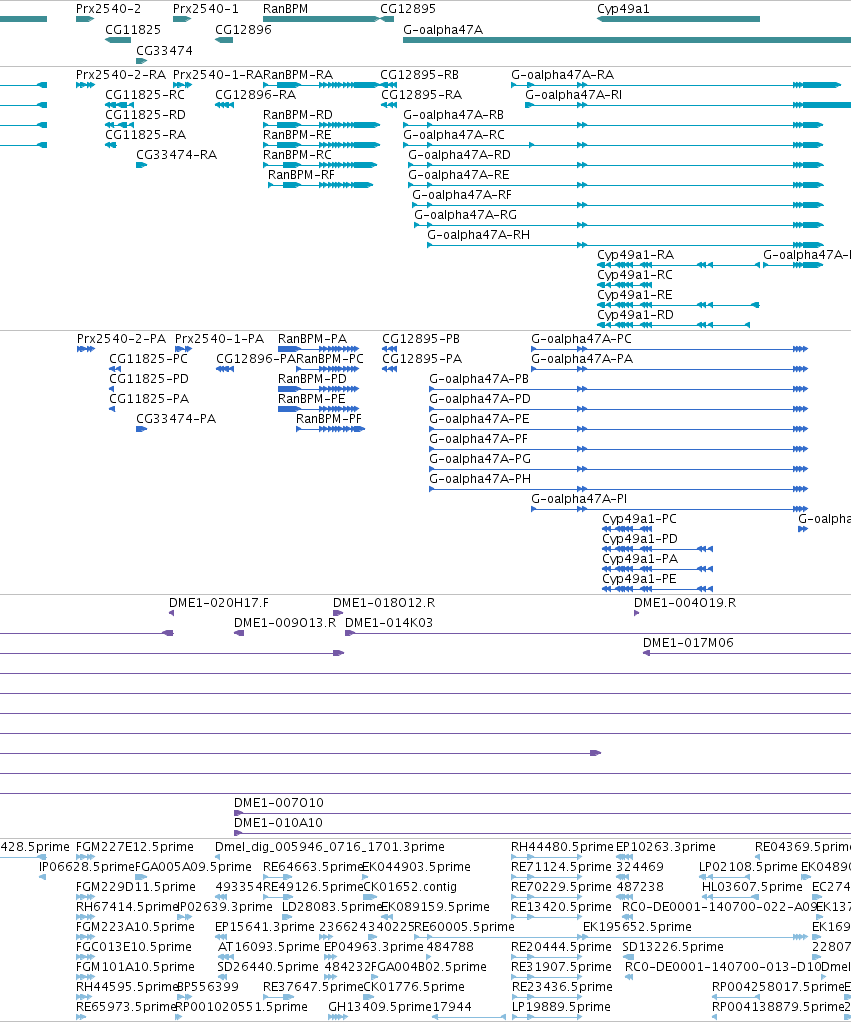851x1022 pixels.
Task: Open the DME1-007O10 clone label
Action: point(279,803)
